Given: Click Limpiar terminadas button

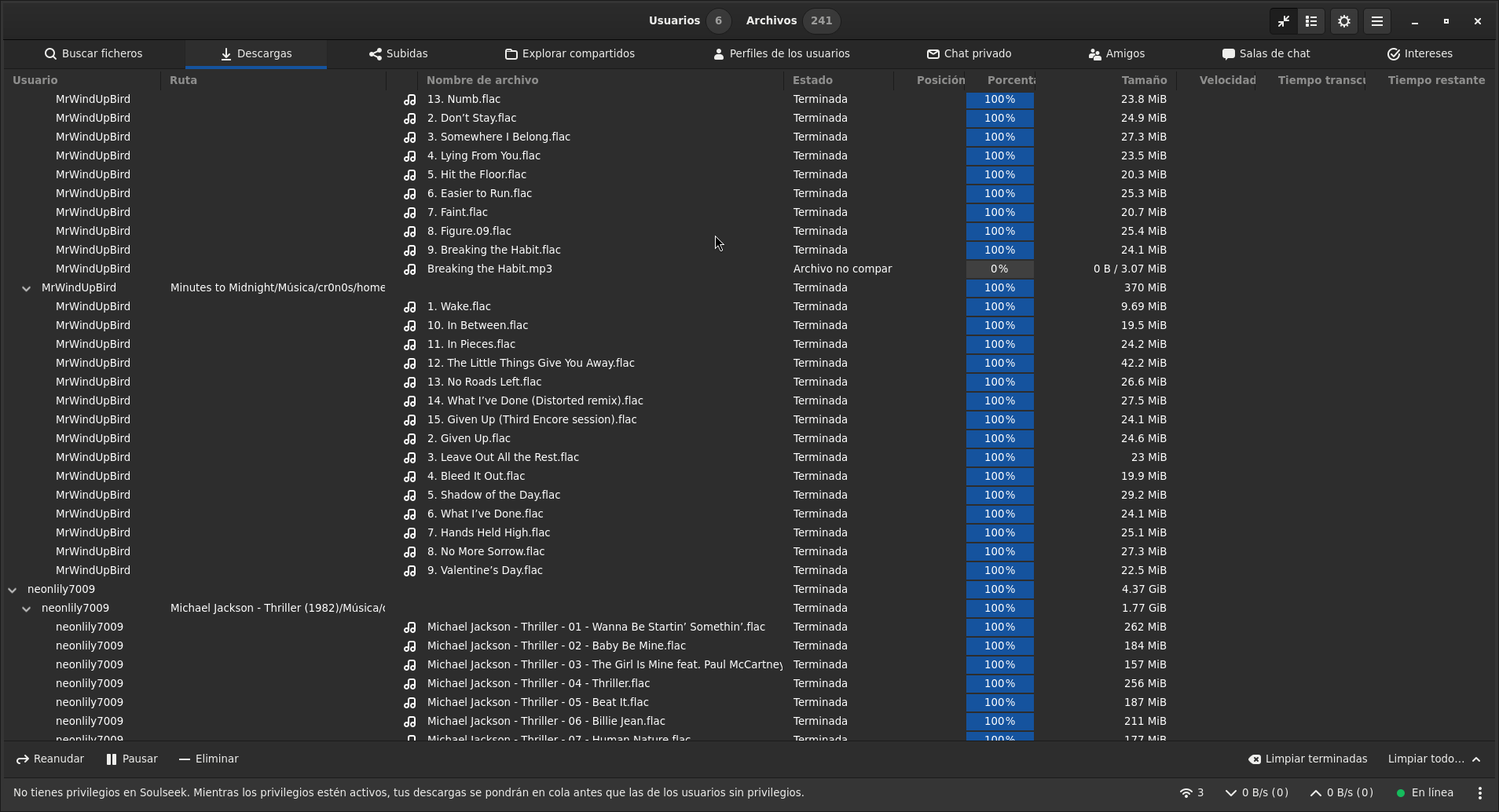Looking at the screenshot, I should click(1308, 759).
